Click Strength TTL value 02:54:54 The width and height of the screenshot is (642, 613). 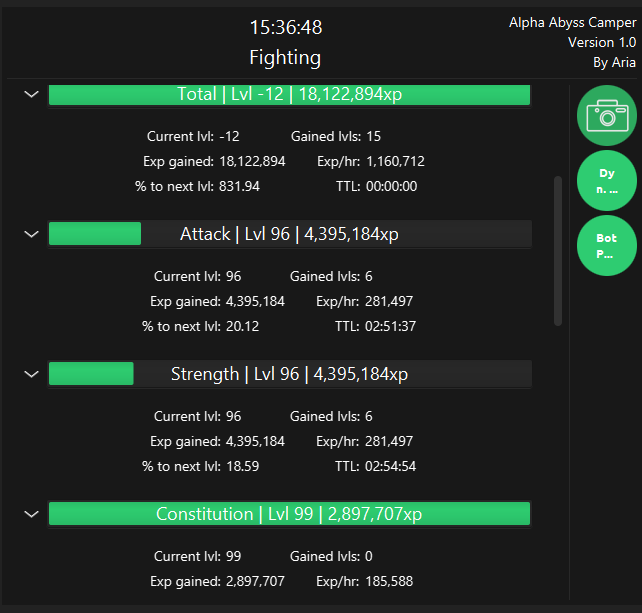coord(390,466)
